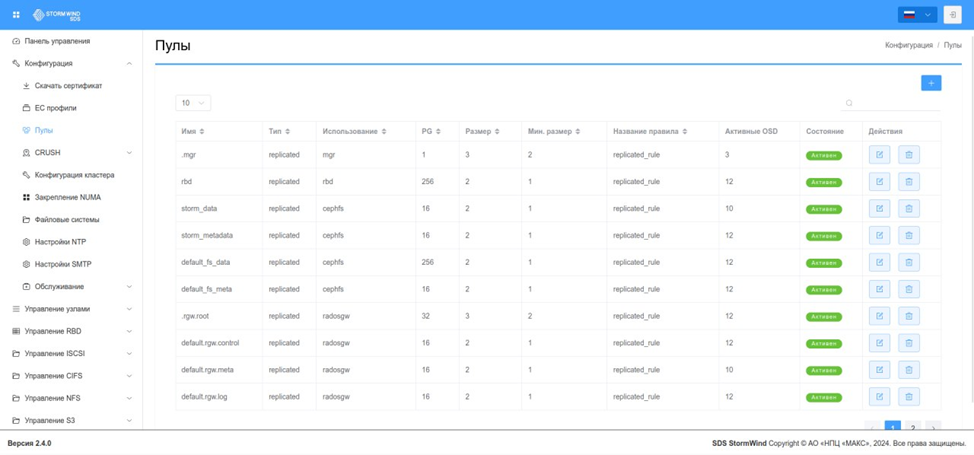
Task: Delete the .mgr pool
Action: tap(909, 155)
